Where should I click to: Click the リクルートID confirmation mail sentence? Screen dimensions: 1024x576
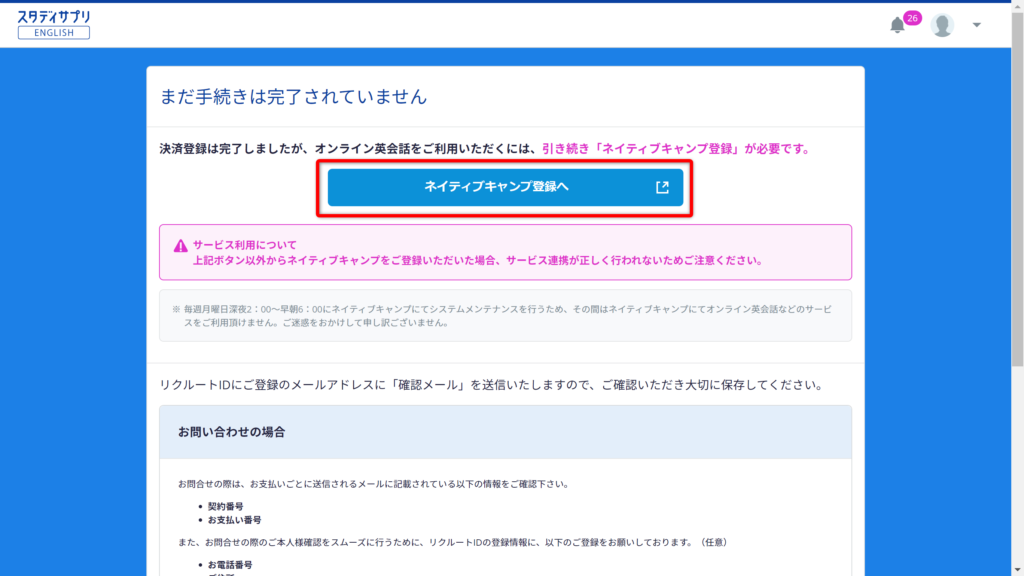pos(491,385)
